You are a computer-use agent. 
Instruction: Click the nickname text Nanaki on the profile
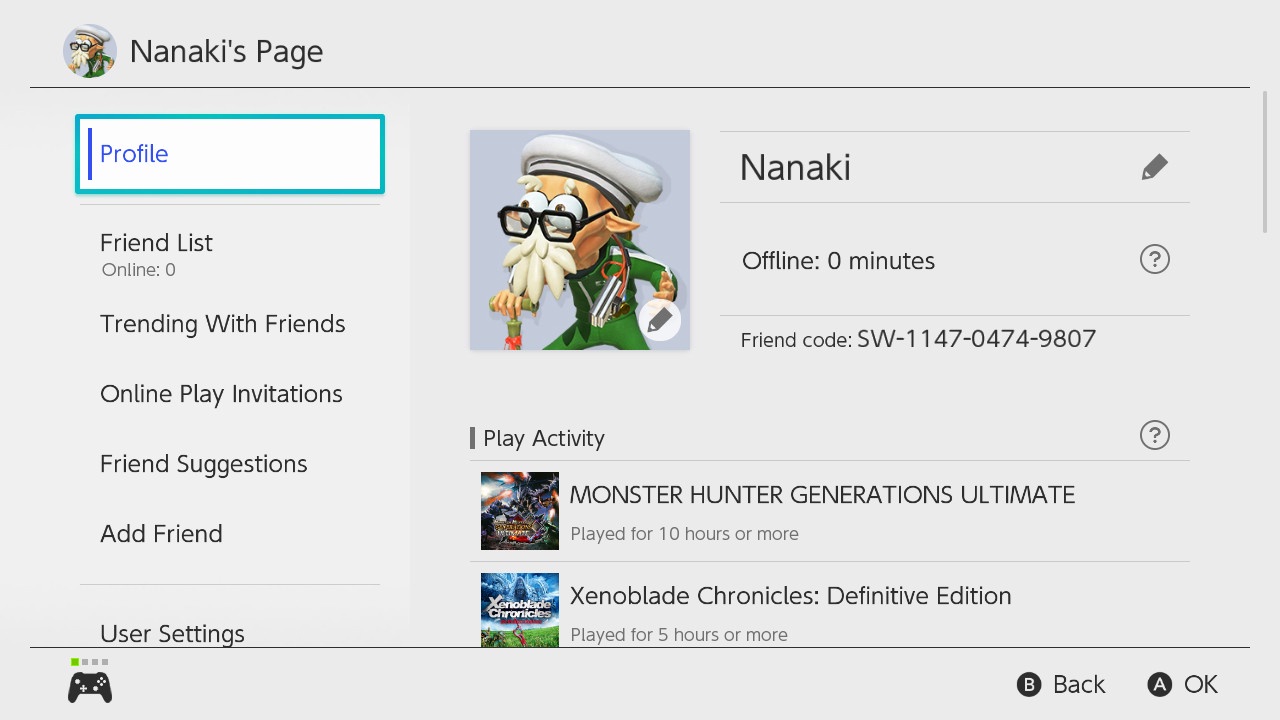pyautogui.click(x=795, y=167)
